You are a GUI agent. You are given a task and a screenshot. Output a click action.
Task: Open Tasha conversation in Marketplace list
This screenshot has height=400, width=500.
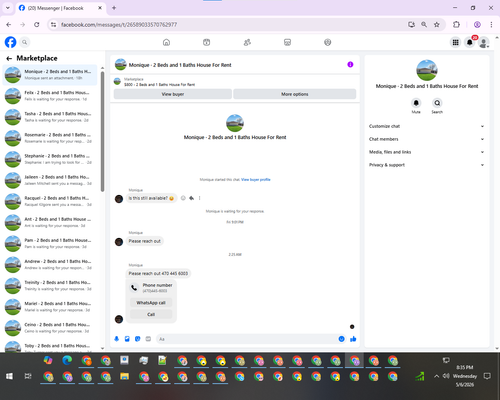pos(50,117)
